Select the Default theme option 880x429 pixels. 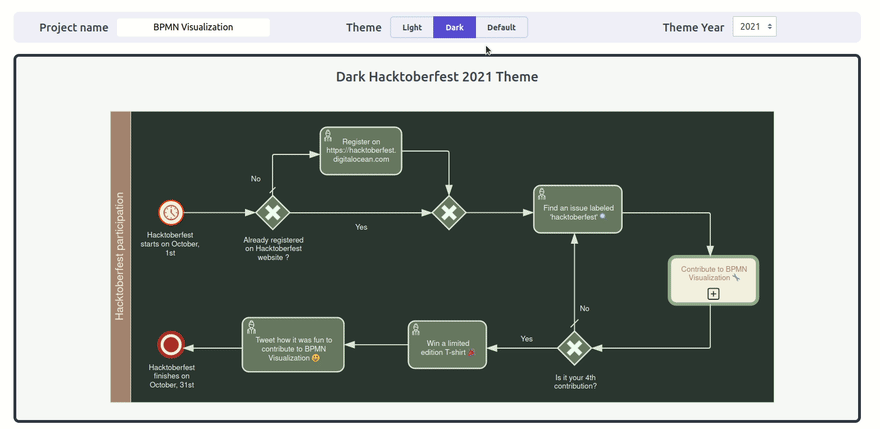[501, 27]
